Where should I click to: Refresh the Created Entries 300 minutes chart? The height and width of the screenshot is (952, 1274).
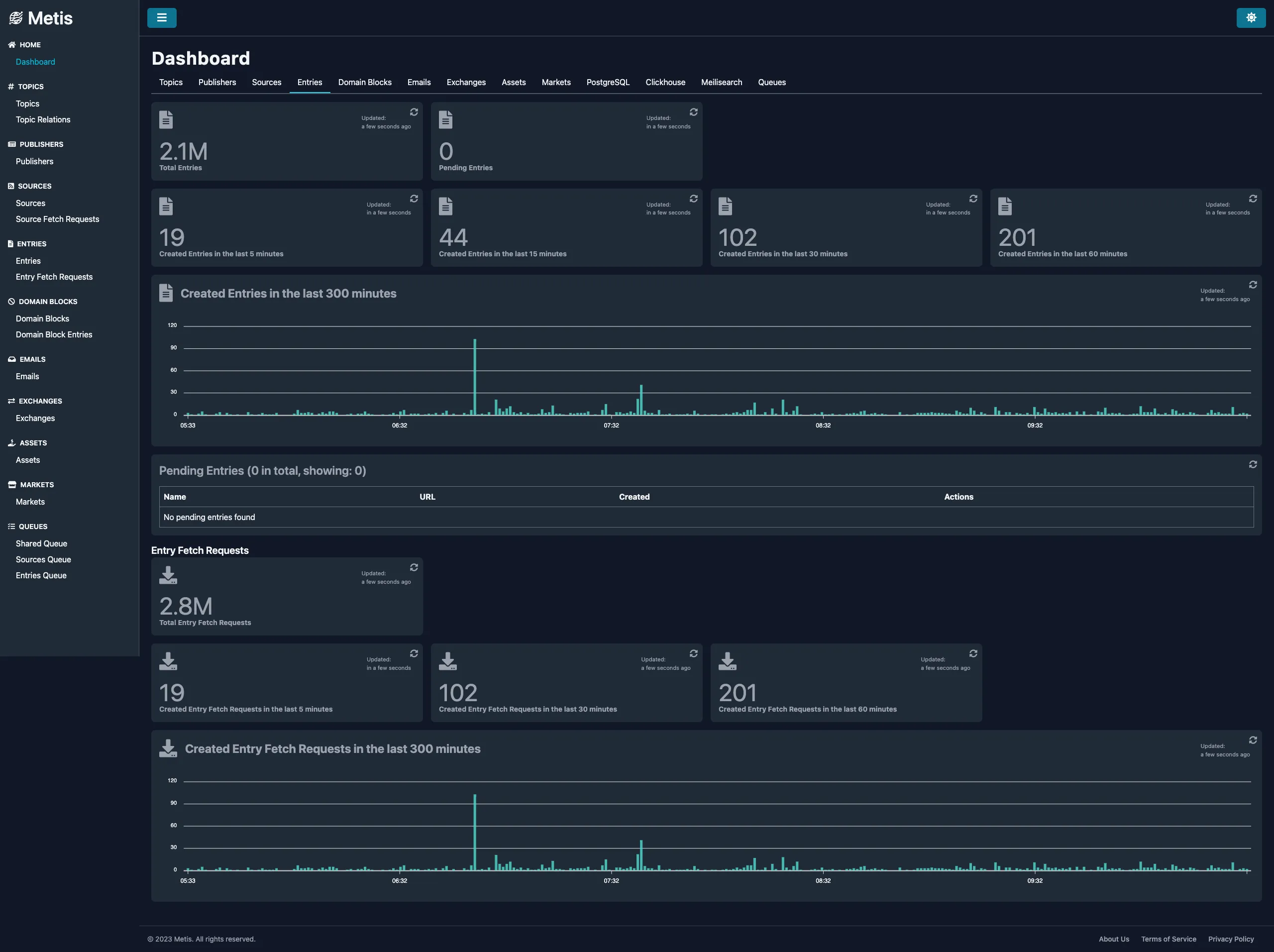point(1254,285)
